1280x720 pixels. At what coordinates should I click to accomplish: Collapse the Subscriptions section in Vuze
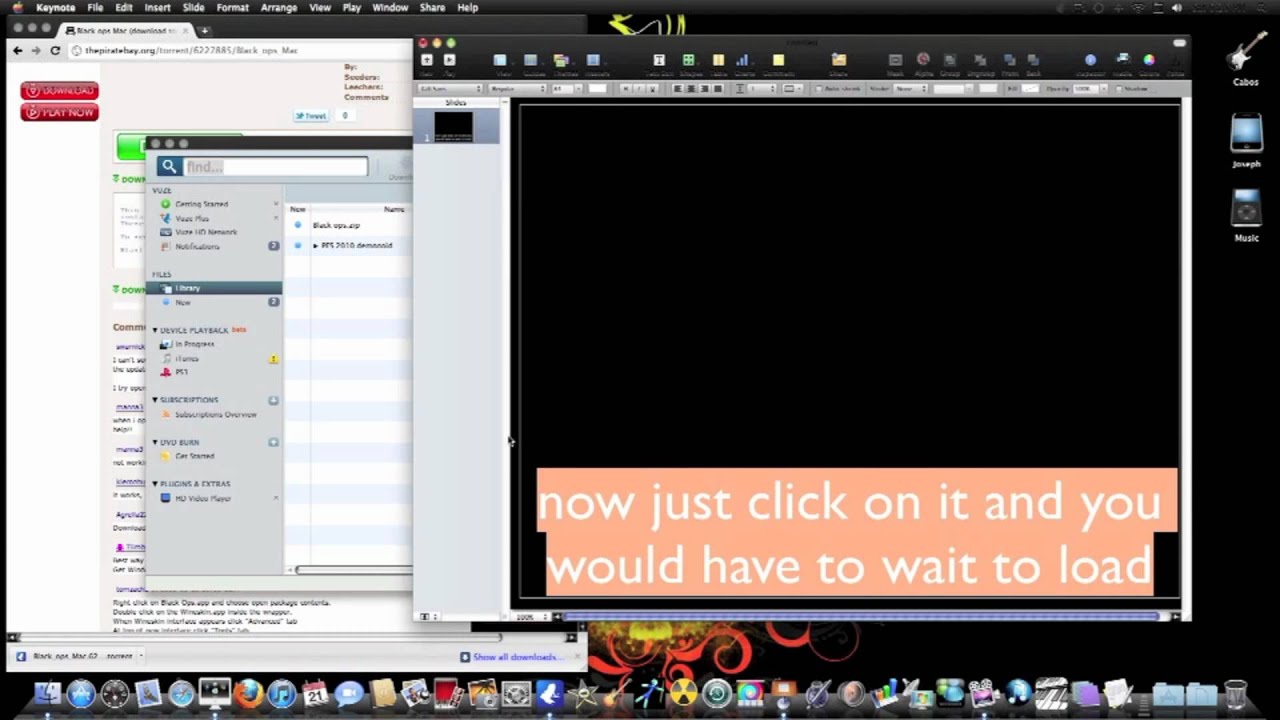[155, 400]
